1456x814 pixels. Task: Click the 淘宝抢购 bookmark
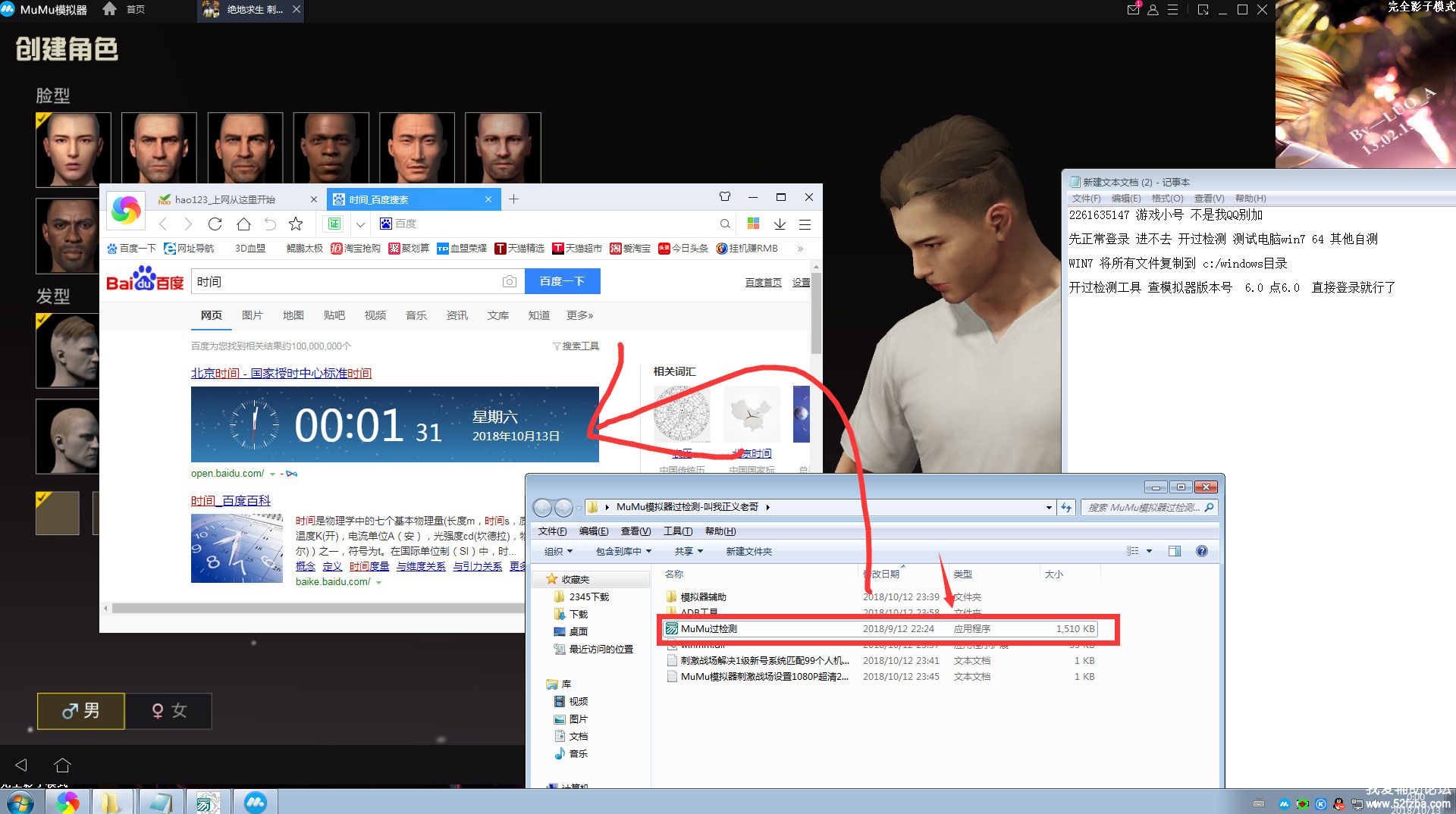point(356,248)
